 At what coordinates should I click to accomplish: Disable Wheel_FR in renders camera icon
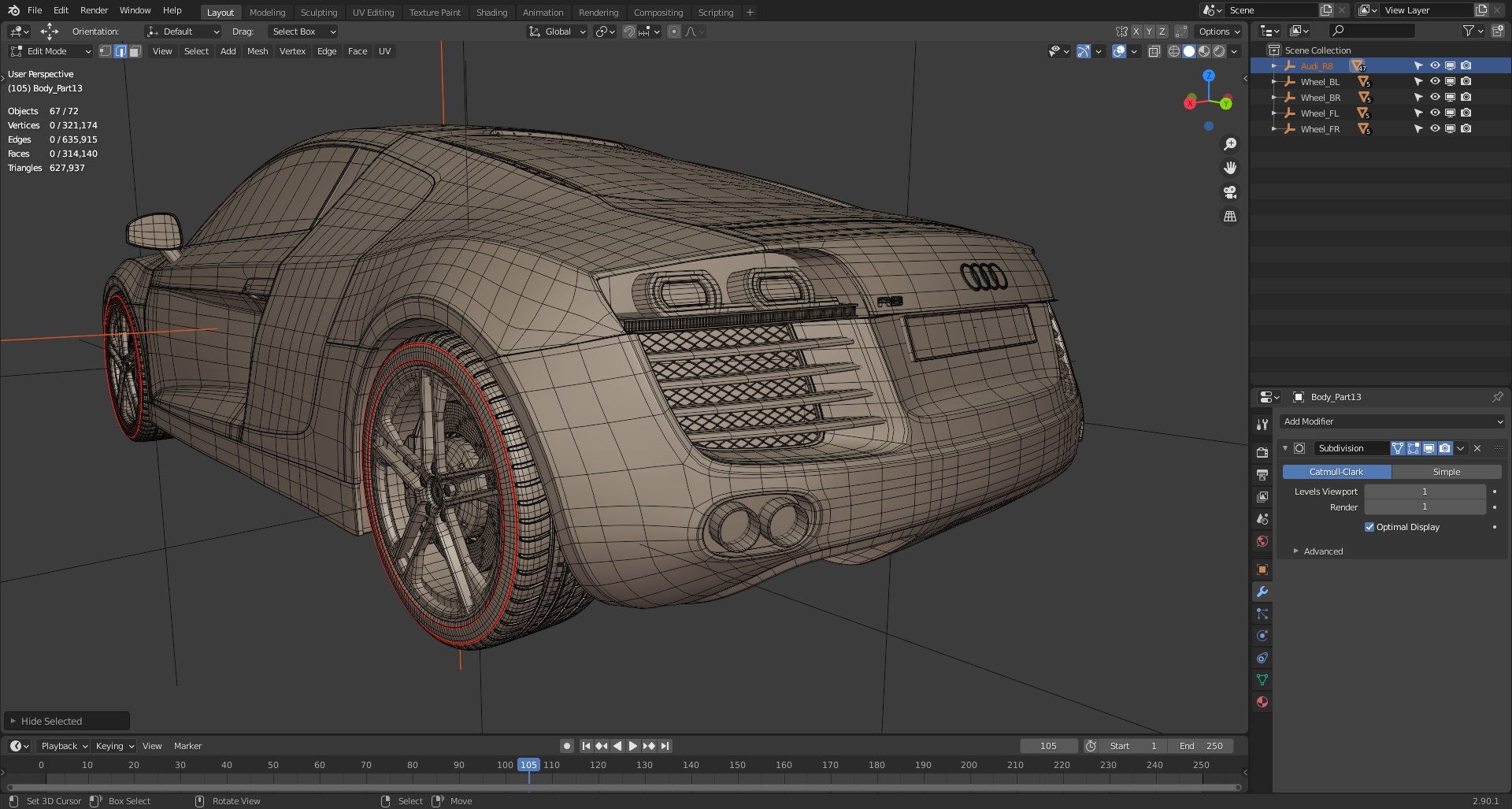click(x=1466, y=128)
